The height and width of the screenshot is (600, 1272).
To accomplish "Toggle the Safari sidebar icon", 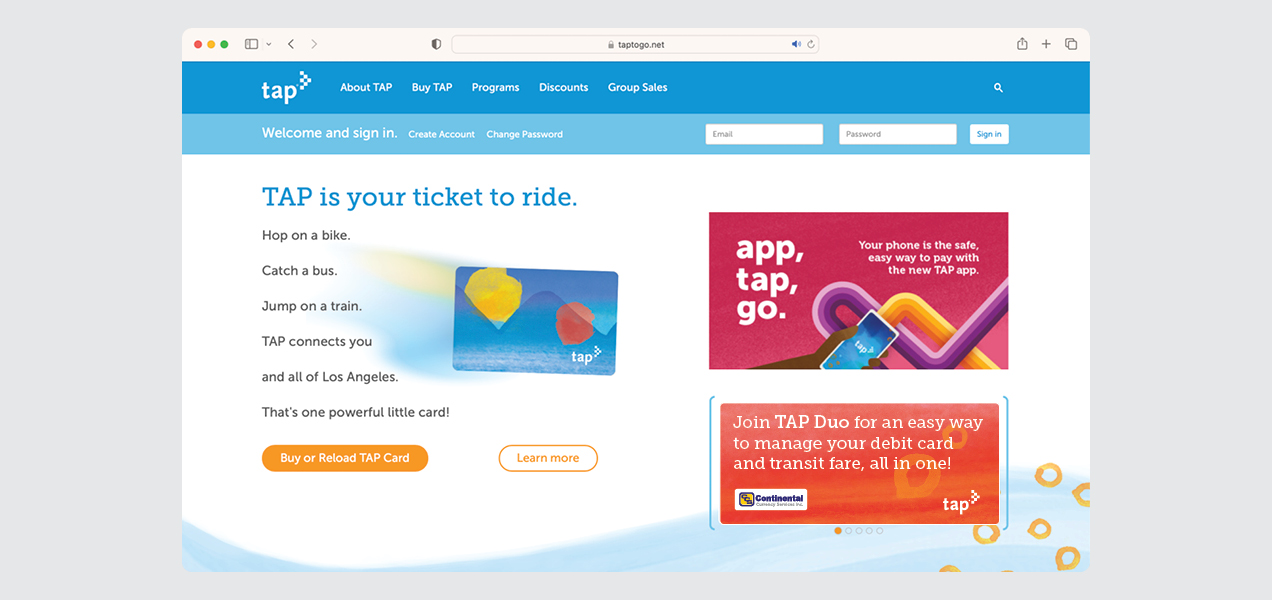I will (251, 44).
